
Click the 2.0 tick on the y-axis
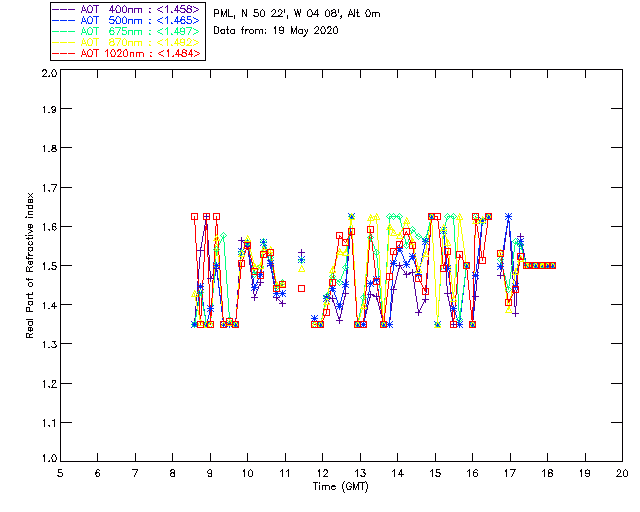(47, 75)
